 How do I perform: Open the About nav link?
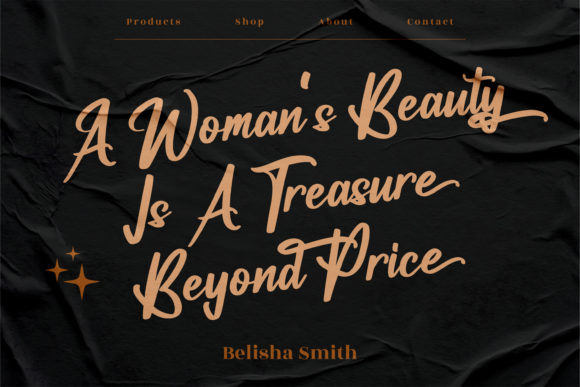[336, 22]
